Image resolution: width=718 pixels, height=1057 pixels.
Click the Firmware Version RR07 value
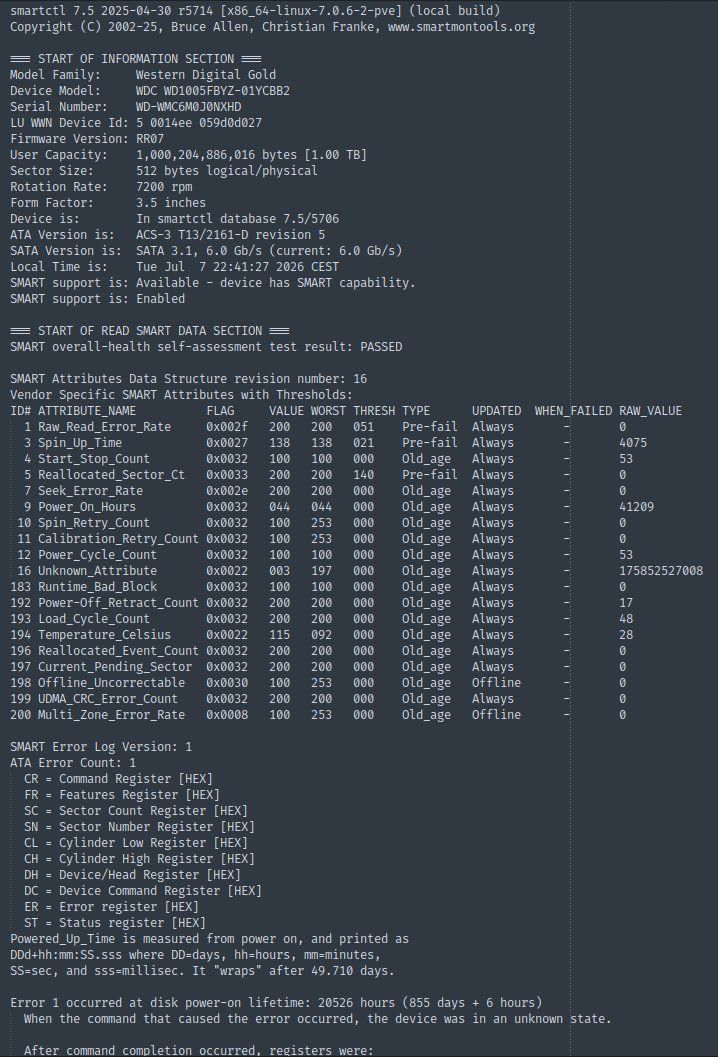pos(150,139)
